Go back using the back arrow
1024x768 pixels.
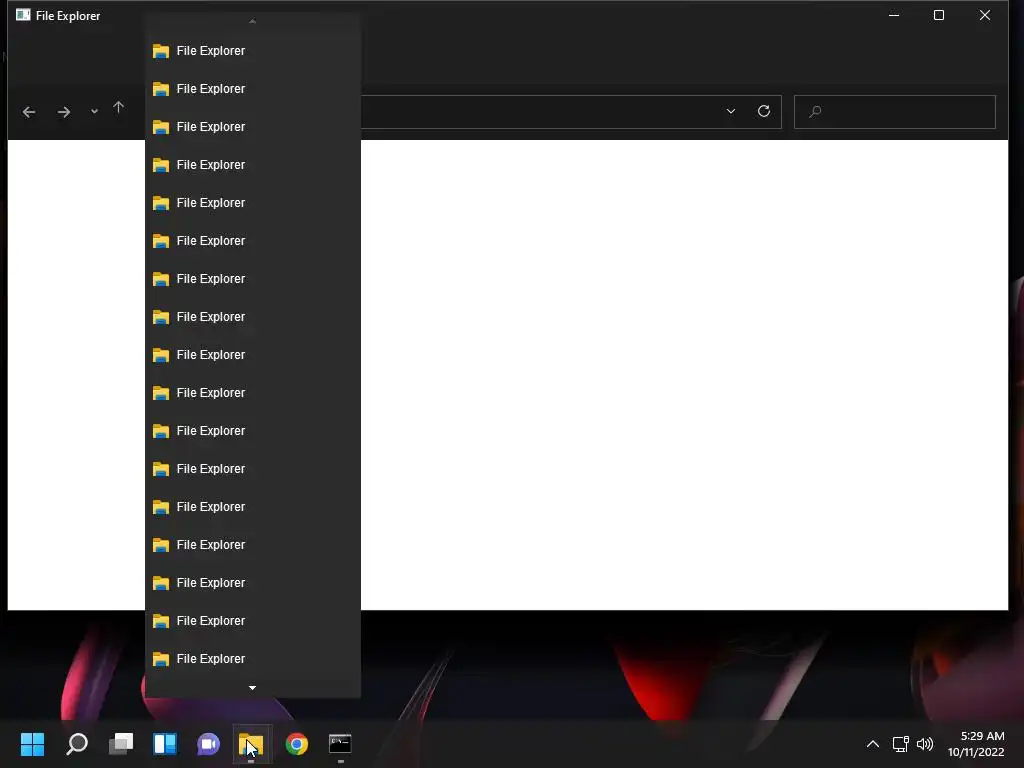tap(29, 112)
